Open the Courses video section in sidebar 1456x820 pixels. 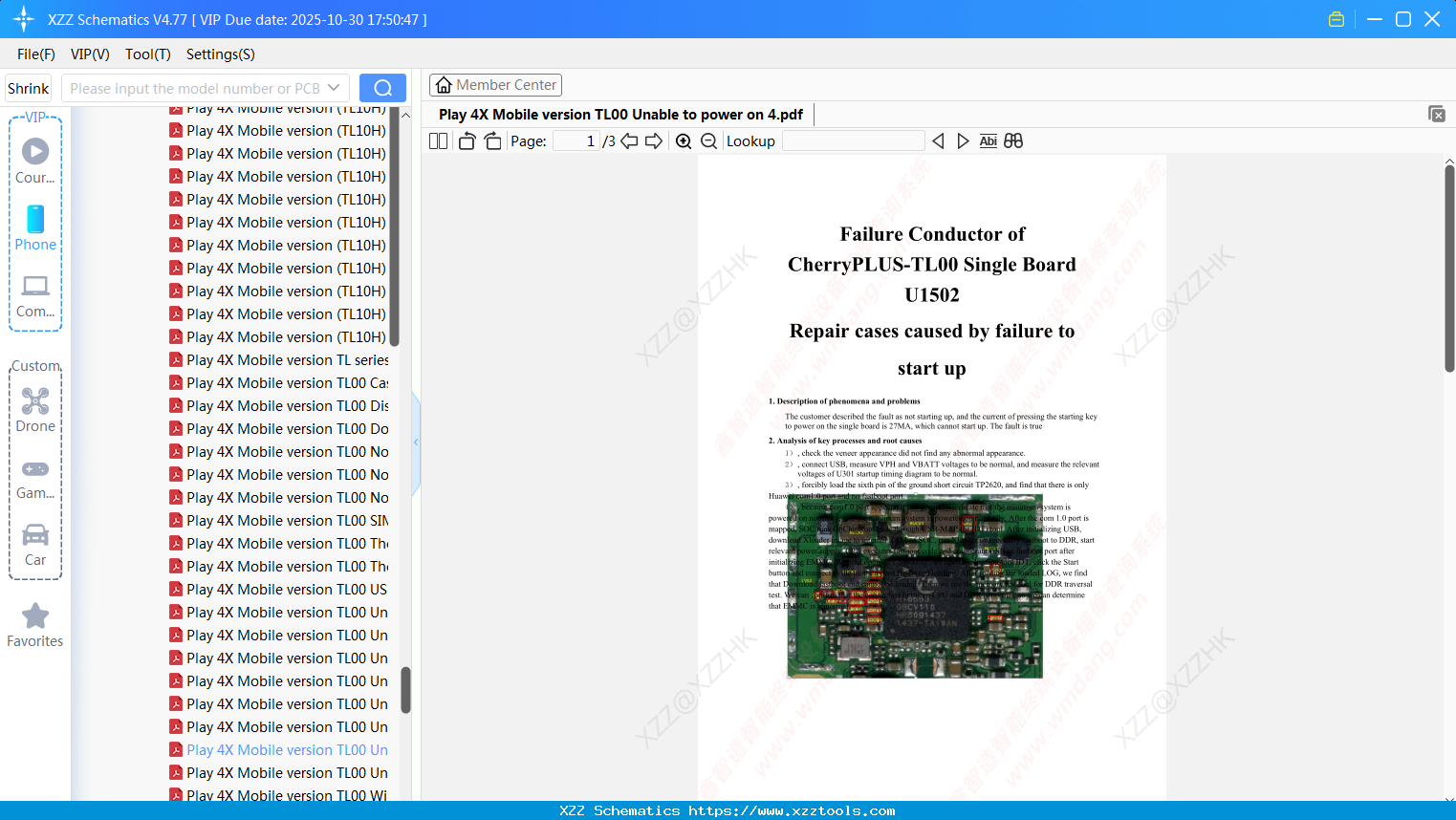coord(35,161)
